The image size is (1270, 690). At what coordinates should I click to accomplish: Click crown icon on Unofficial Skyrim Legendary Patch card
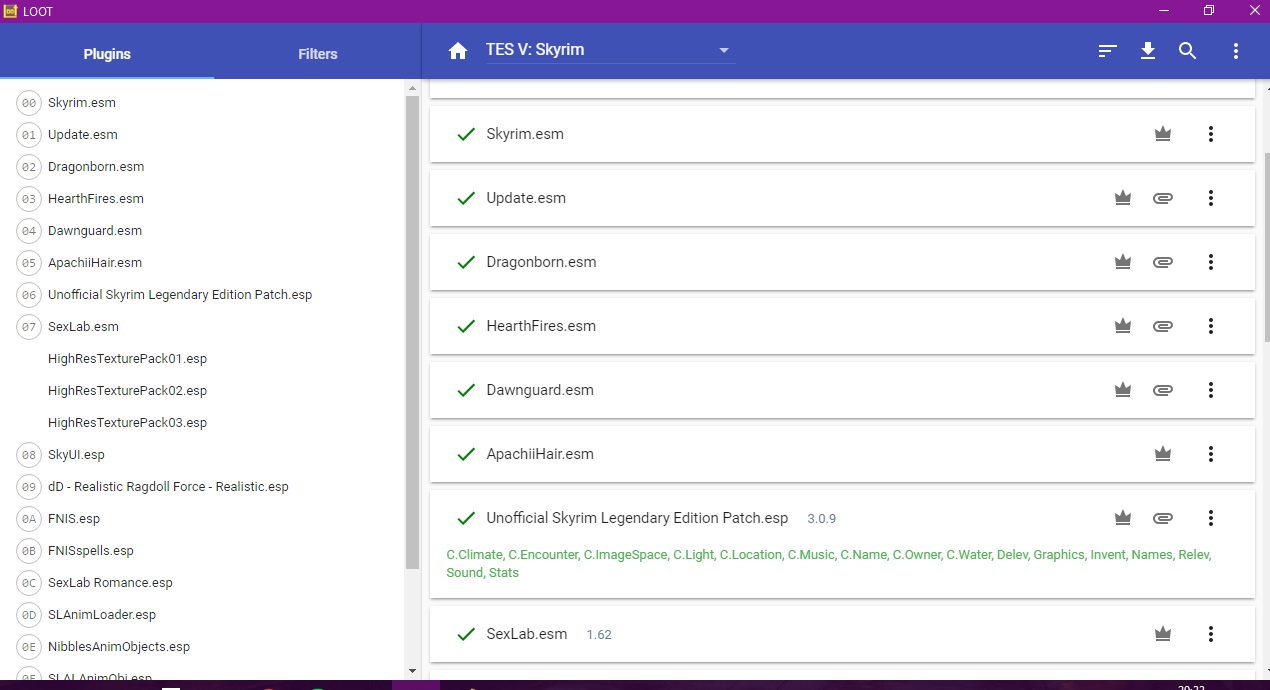click(x=1123, y=518)
